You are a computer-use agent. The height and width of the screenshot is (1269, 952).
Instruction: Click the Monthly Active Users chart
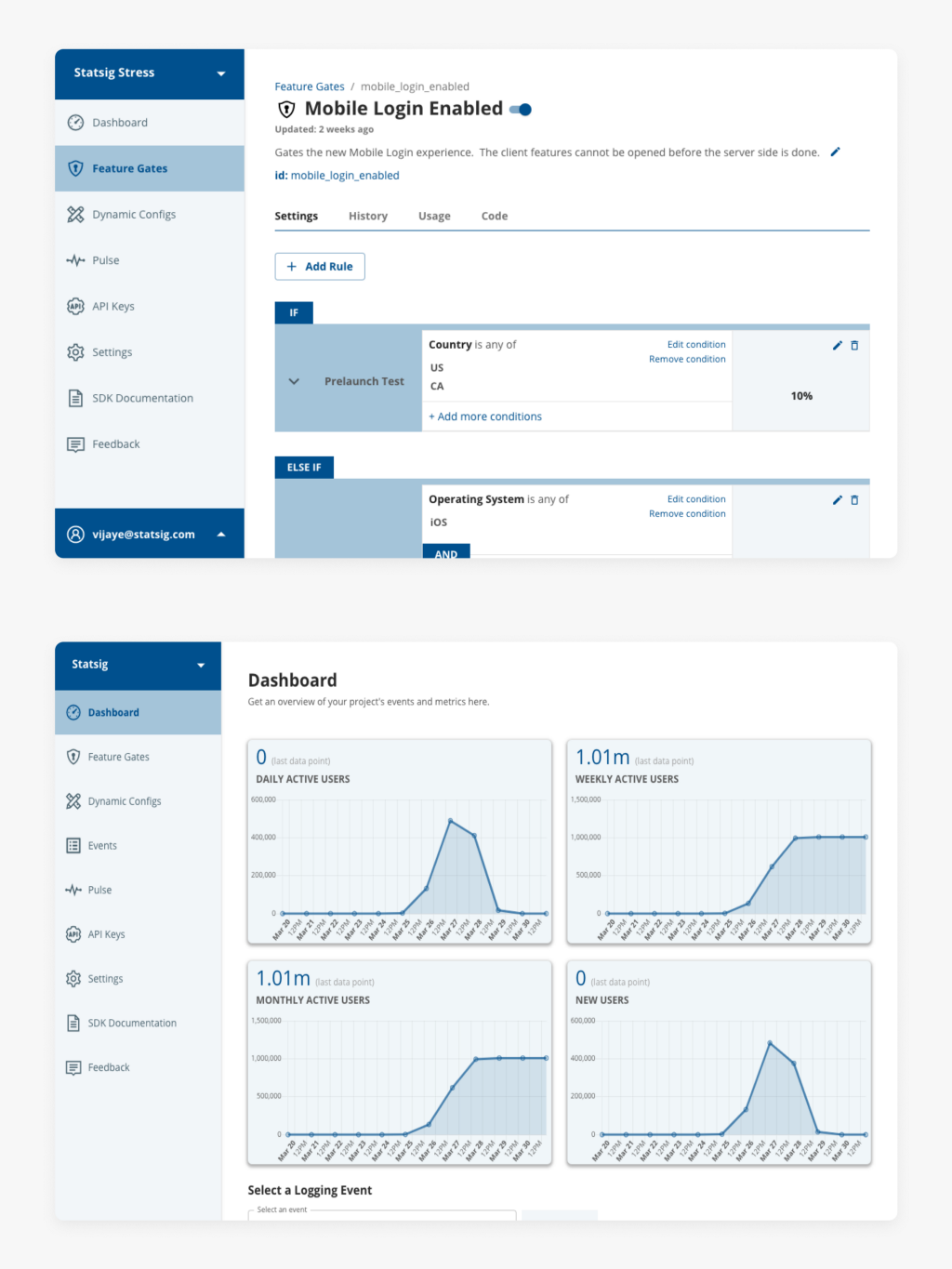click(x=400, y=1063)
